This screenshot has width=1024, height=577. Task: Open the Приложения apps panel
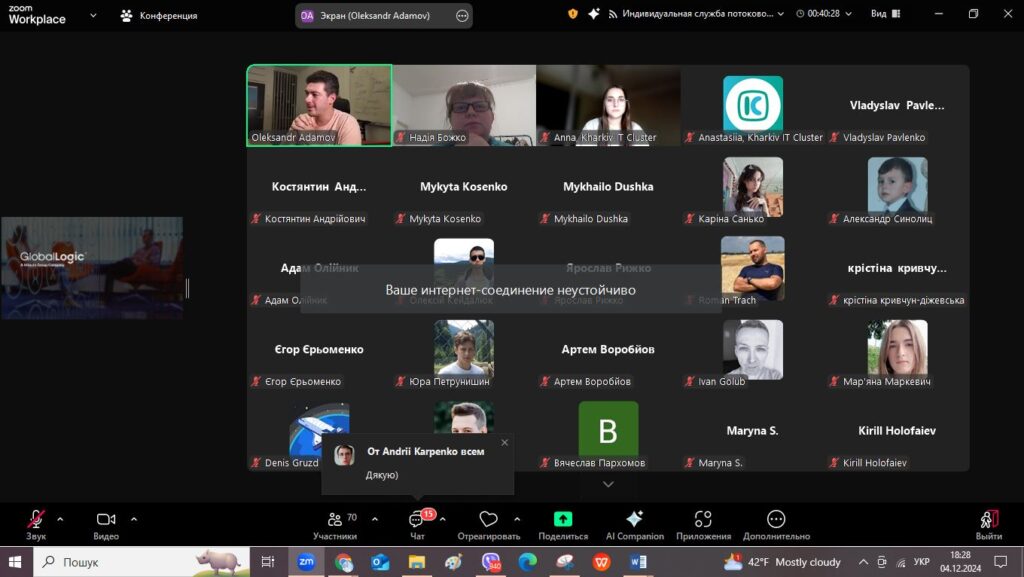(703, 525)
